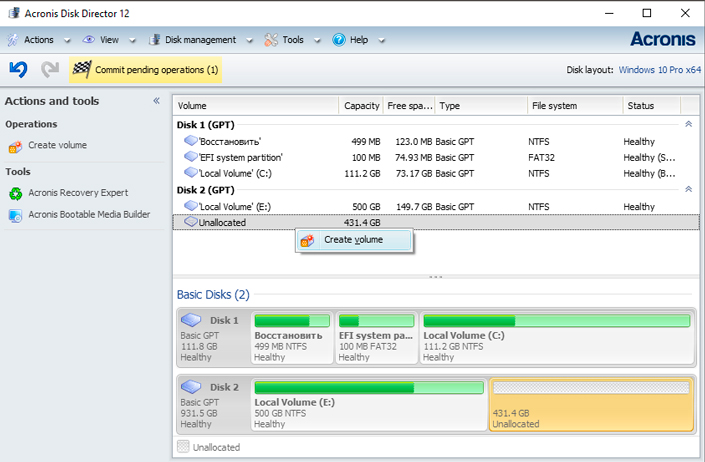Click the View menu eye icon

coord(89,40)
